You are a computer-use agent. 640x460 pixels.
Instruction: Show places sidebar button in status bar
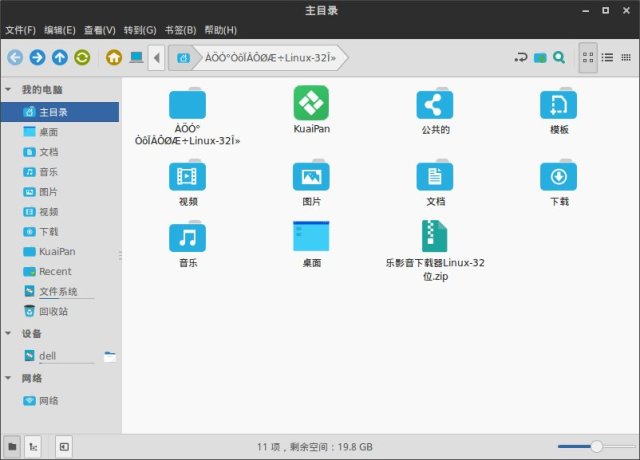[13, 447]
